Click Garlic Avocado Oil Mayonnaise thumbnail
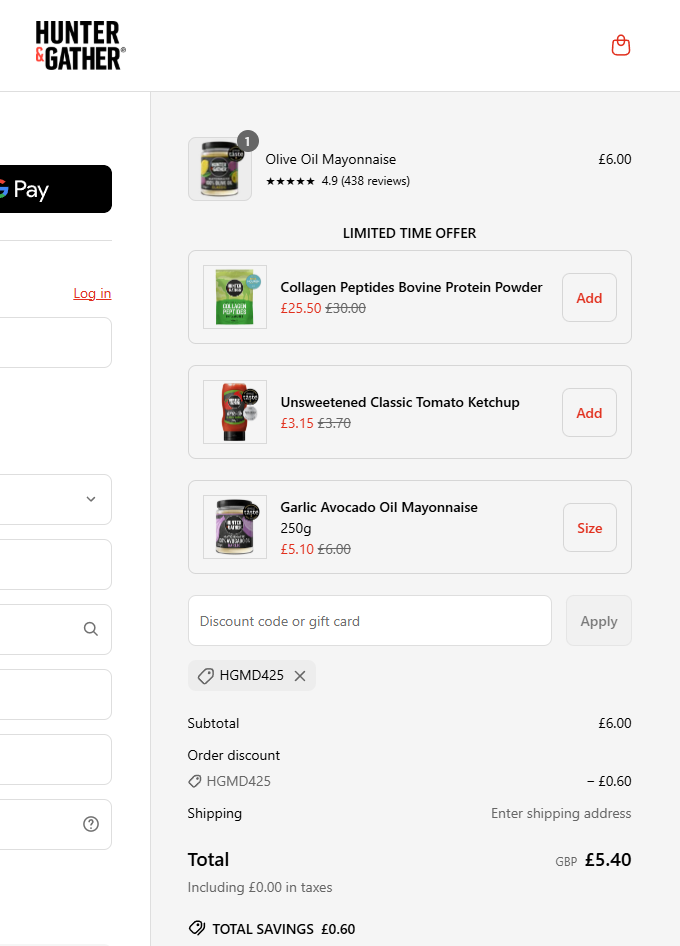 [x=235, y=527]
